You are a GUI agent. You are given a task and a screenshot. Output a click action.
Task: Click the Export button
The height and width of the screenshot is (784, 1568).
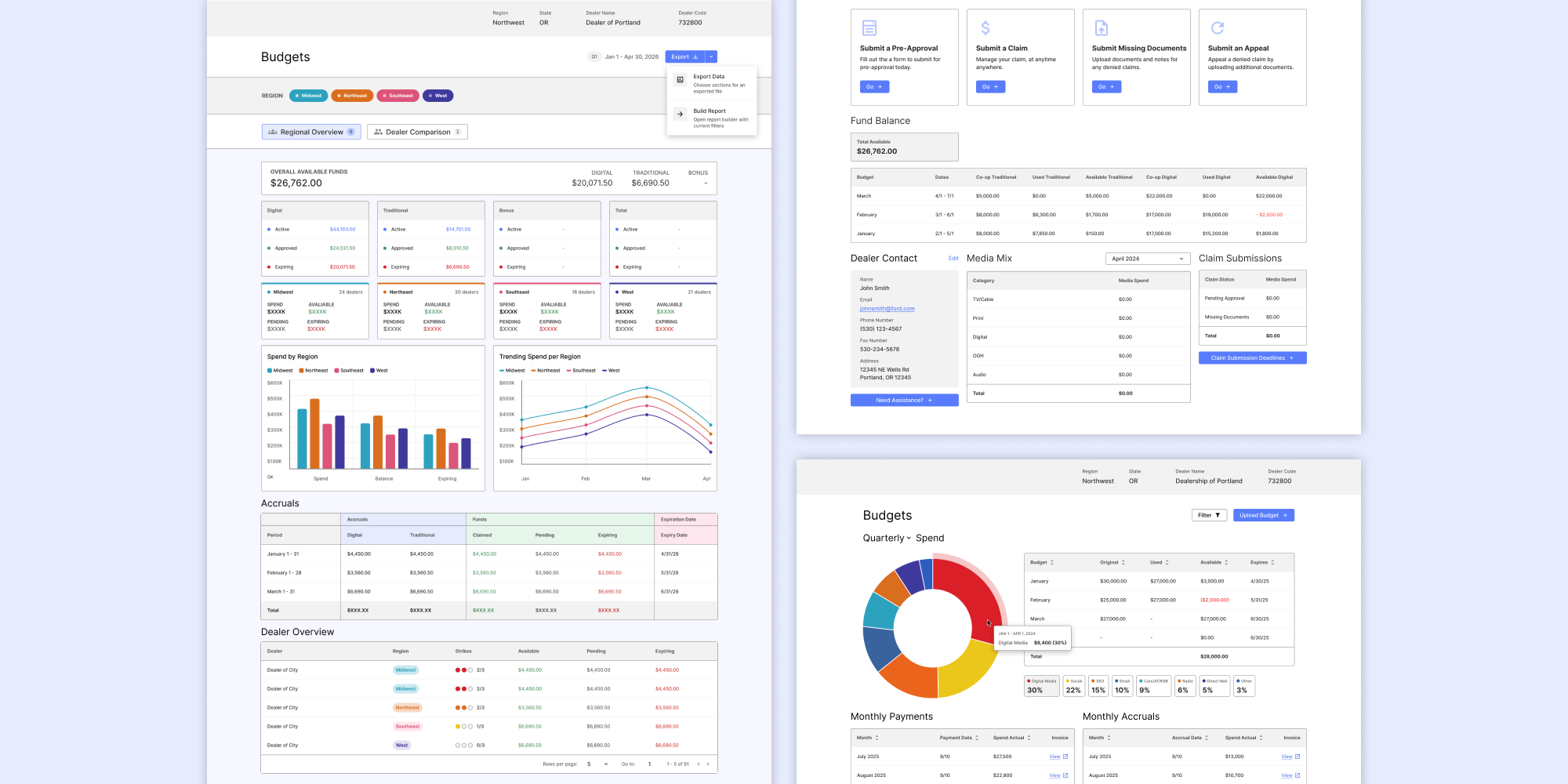click(685, 56)
